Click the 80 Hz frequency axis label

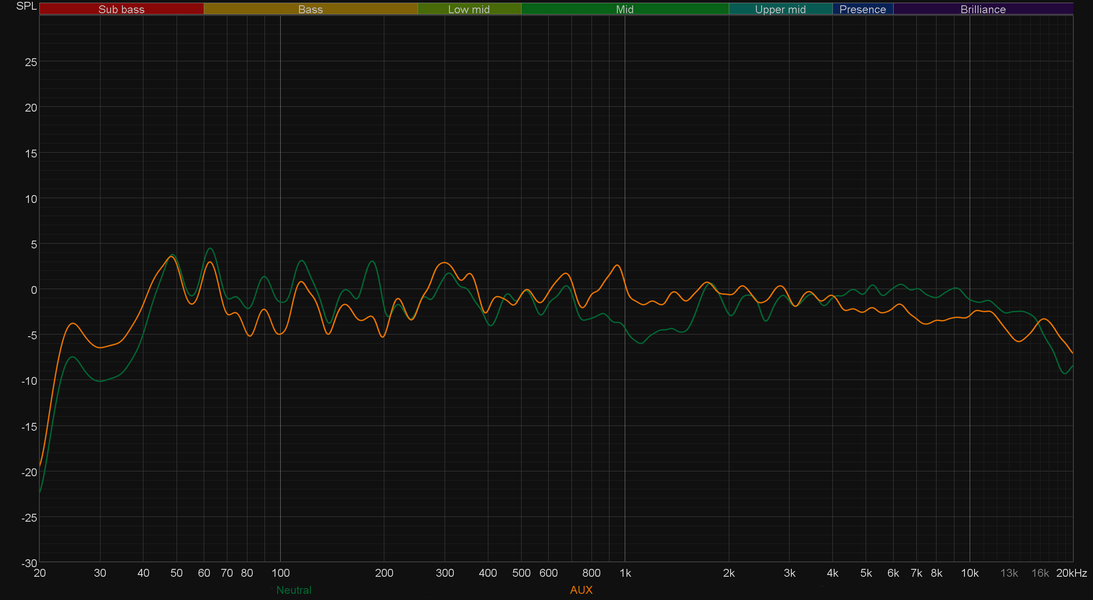[247, 574]
